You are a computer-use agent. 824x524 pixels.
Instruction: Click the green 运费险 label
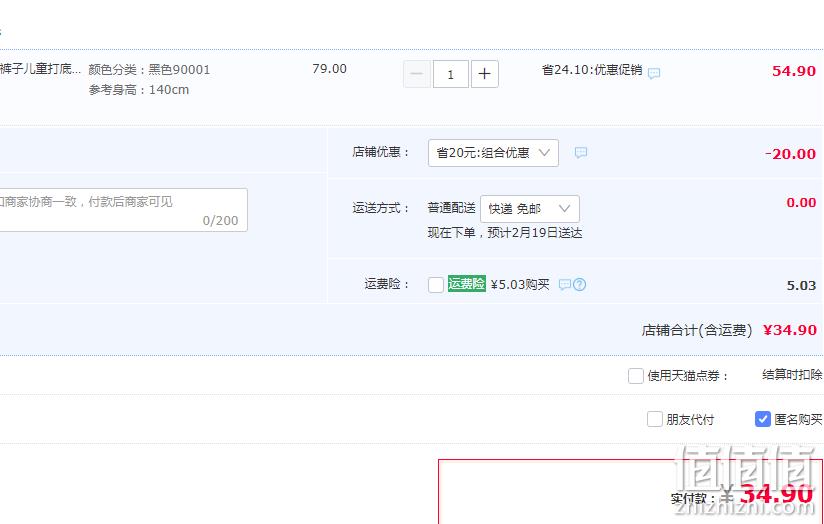pyautogui.click(x=467, y=284)
